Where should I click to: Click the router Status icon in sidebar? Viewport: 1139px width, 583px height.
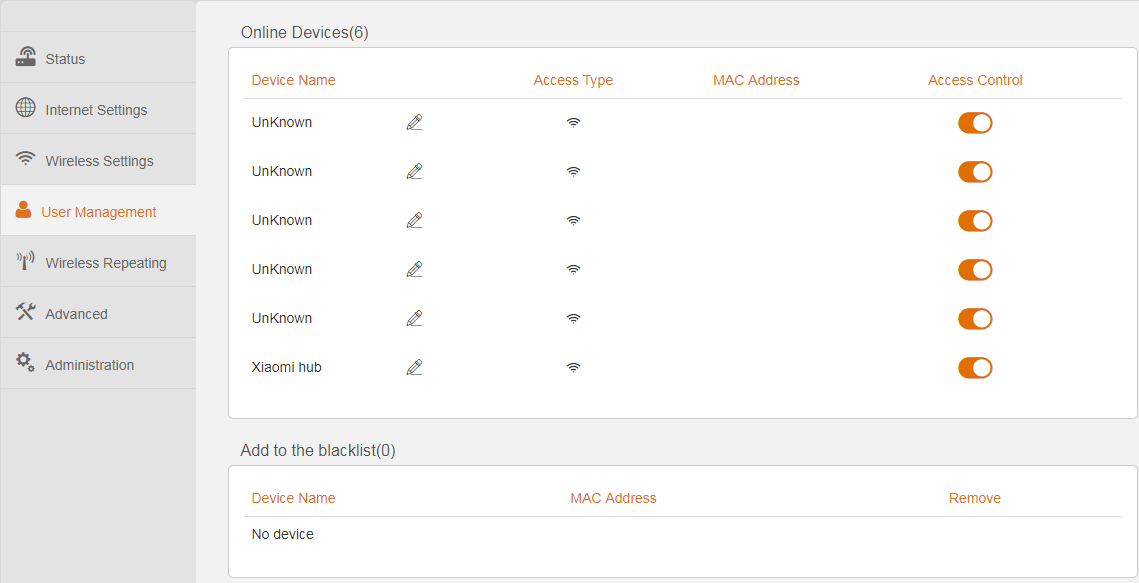coord(26,57)
